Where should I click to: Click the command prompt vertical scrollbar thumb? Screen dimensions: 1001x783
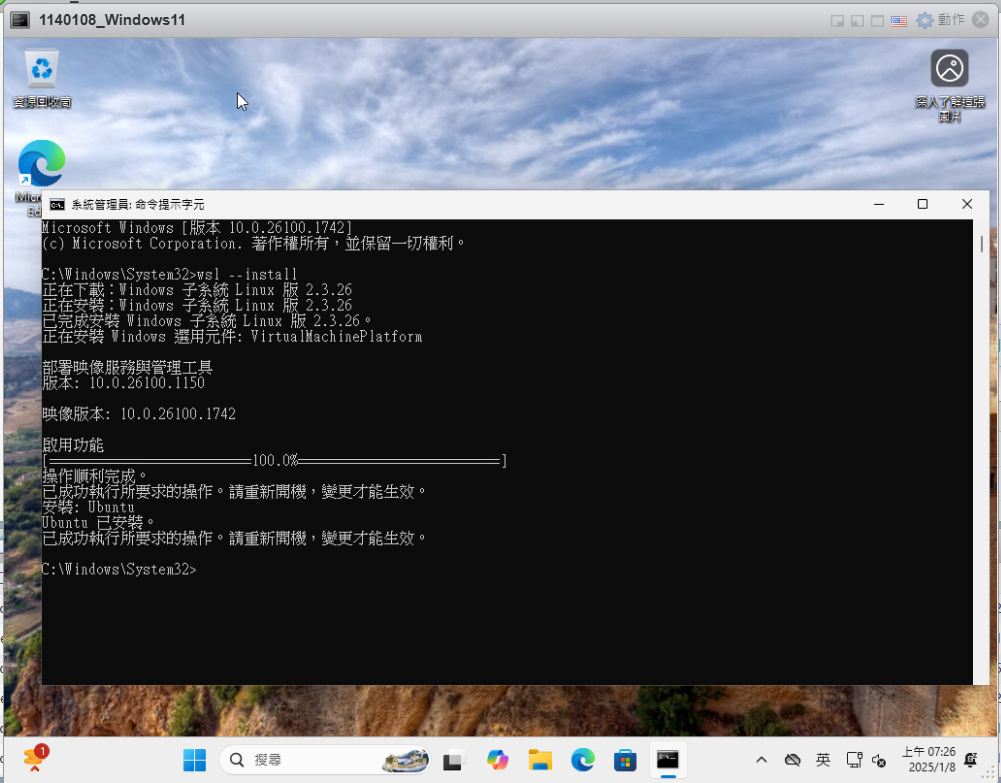pyautogui.click(x=981, y=244)
